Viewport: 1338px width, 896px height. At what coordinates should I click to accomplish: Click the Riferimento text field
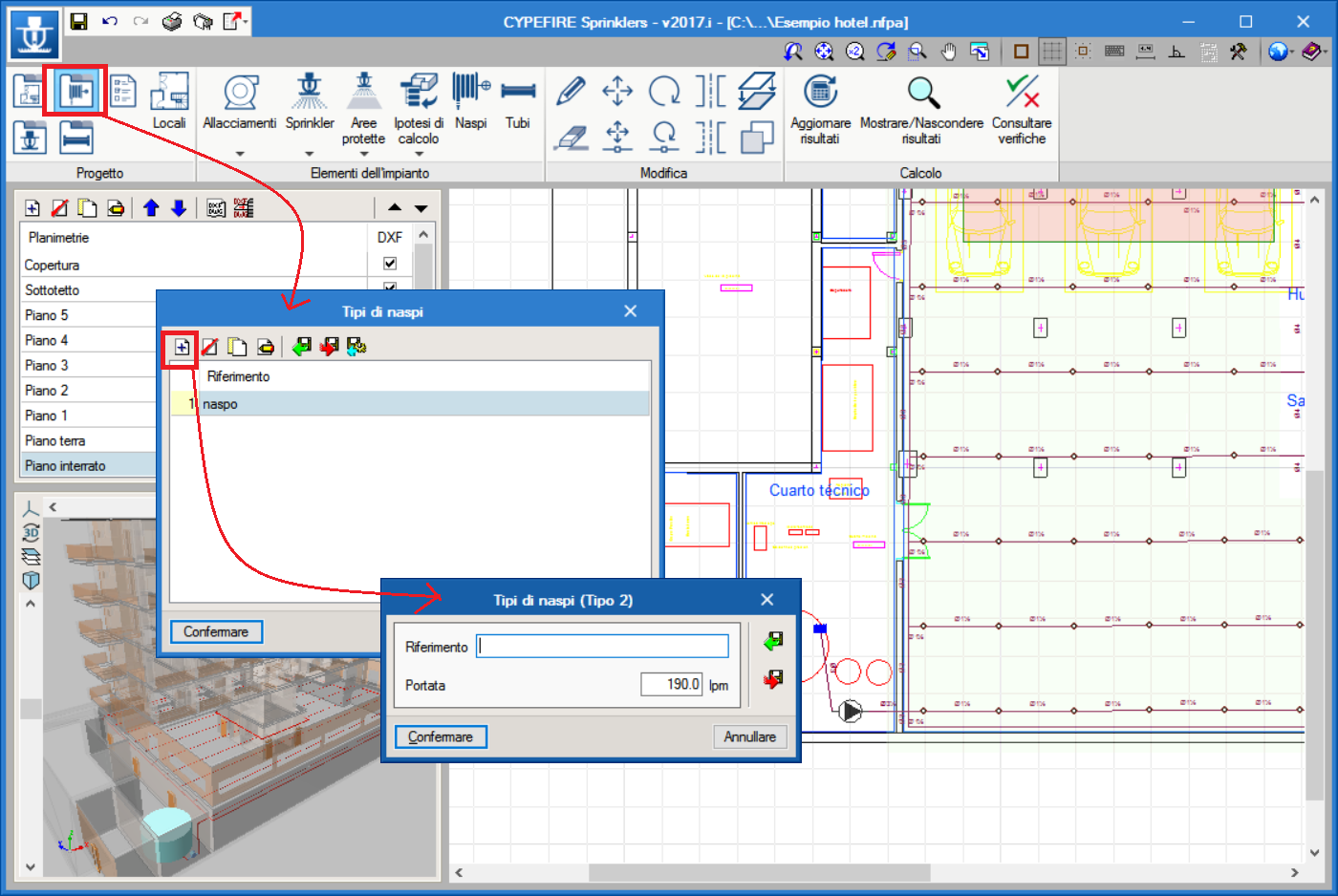point(603,647)
